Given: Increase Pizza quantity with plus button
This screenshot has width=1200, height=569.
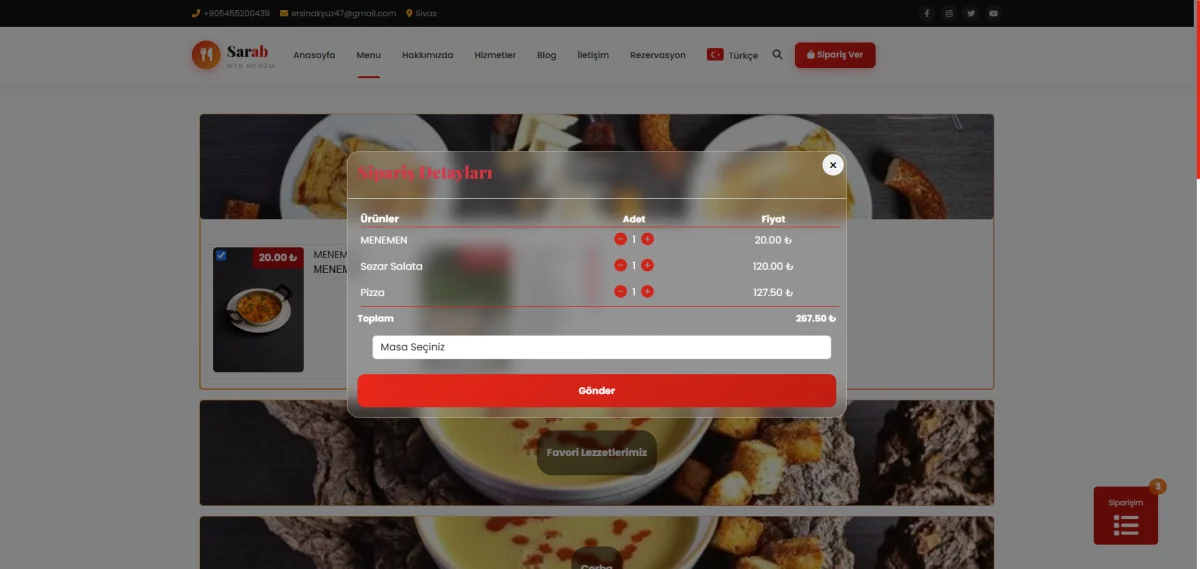Looking at the screenshot, I should click(x=647, y=291).
